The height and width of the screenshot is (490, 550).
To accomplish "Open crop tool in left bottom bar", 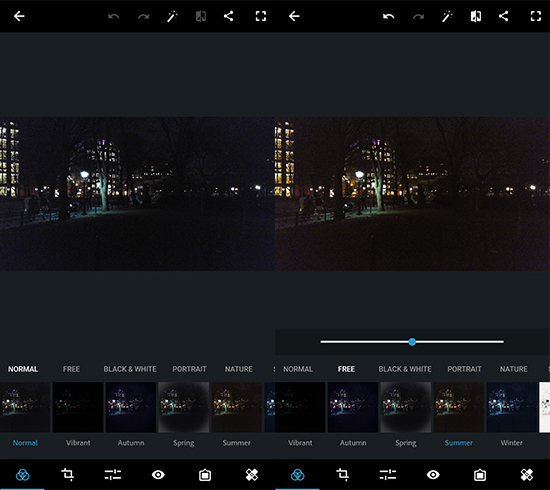I will (x=67, y=475).
